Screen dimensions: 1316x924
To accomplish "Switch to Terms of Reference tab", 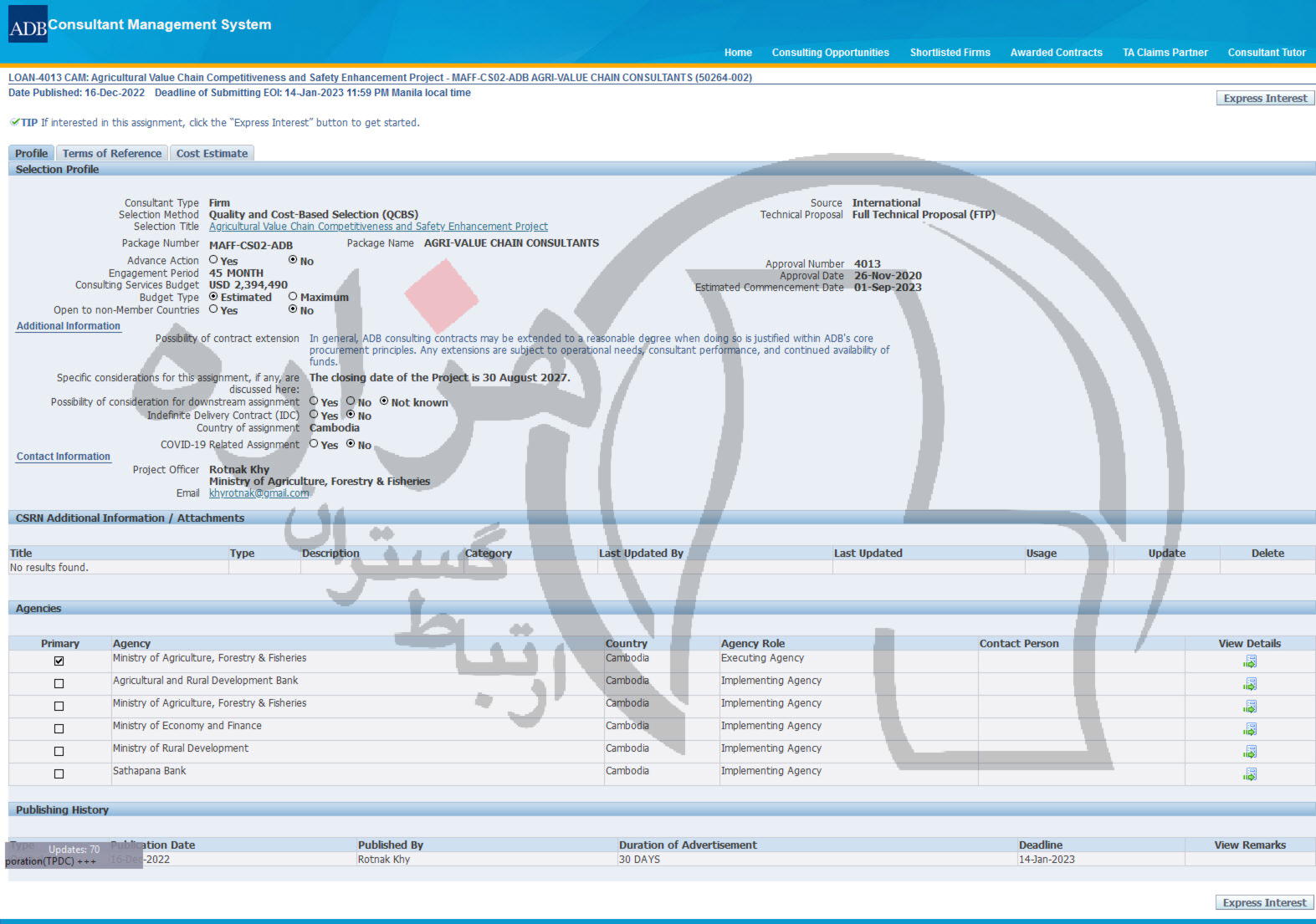I will pyautogui.click(x=112, y=153).
